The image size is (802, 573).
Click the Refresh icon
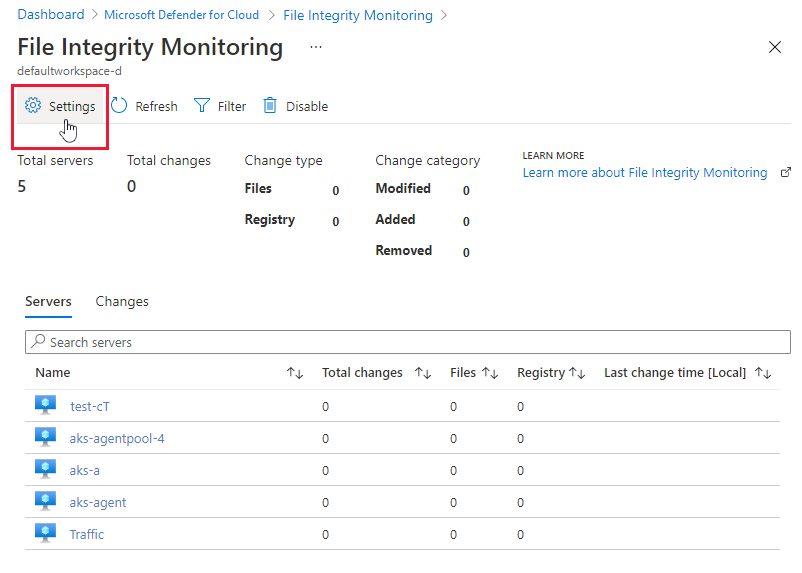(x=119, y=106)
